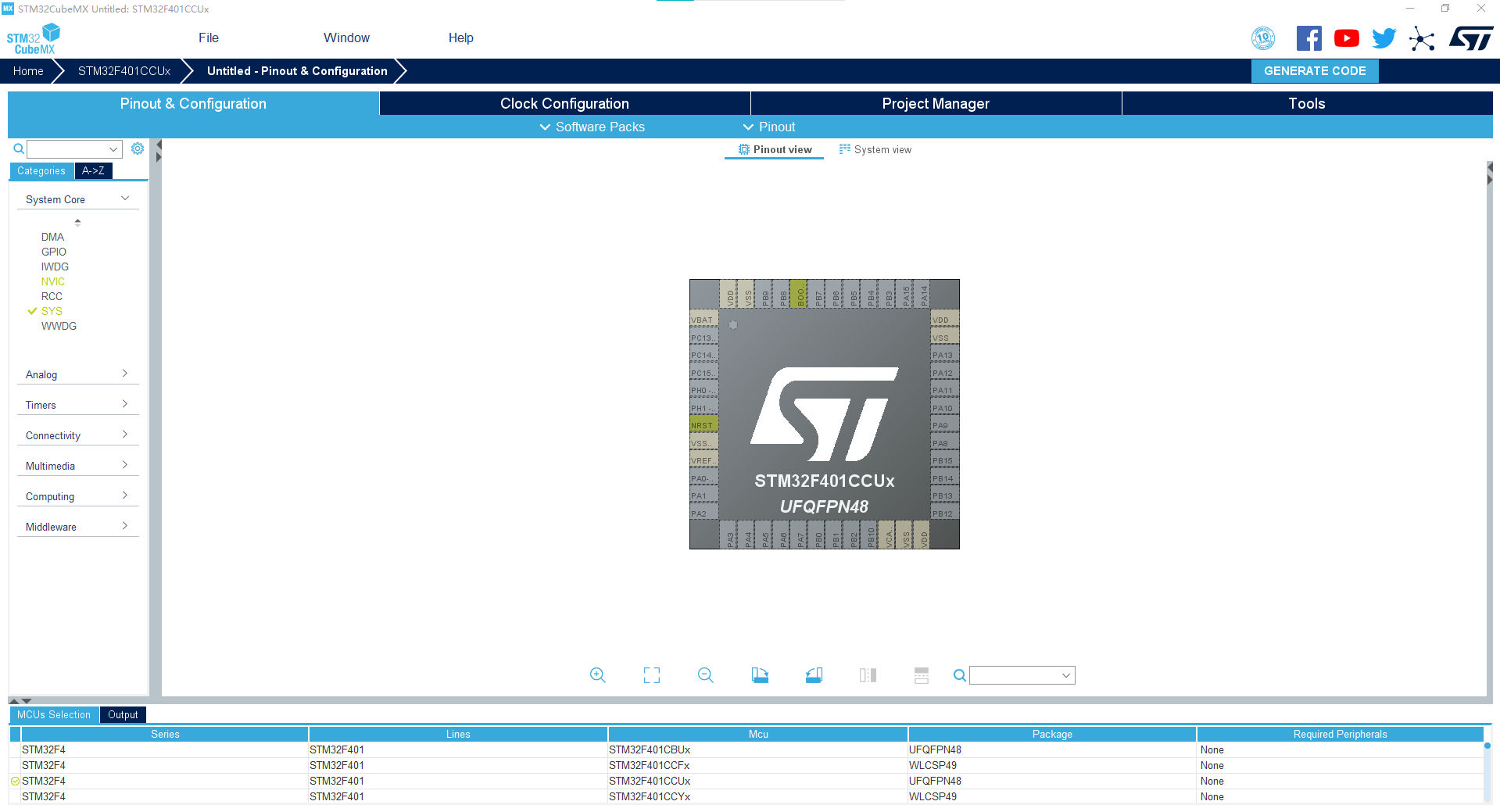
Task: Select the Zoom in tool below the pinout
Action: [598, 674]
